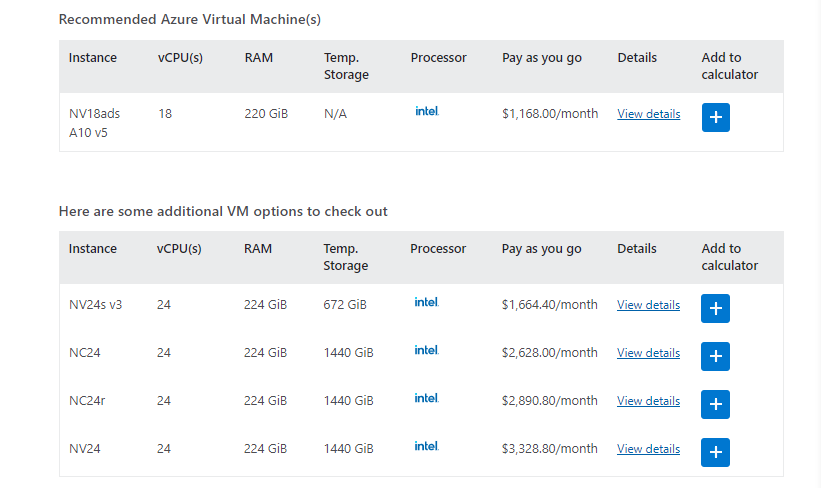Click the $1,664.40/month price
The height and width of the screenshot is (488, 821).
tap(549, 305)
